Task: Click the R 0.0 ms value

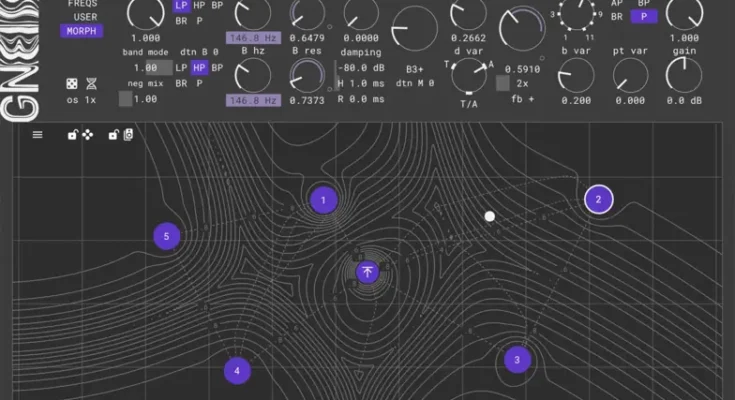Action: click(x=361, y=99)
